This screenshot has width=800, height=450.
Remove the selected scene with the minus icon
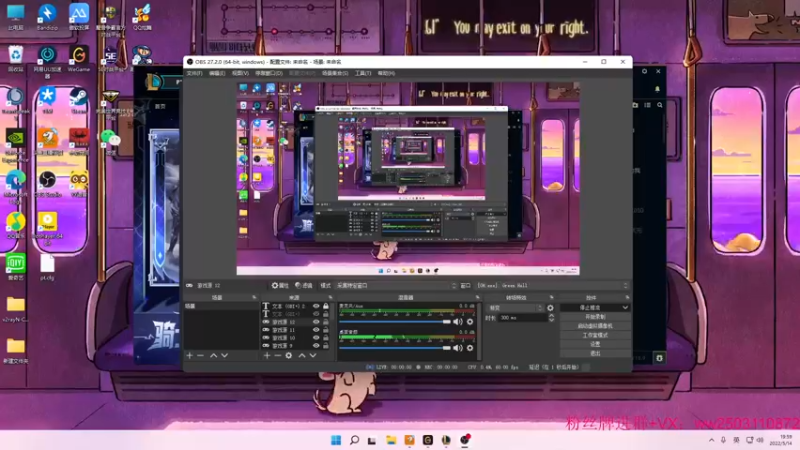point(200,356)
